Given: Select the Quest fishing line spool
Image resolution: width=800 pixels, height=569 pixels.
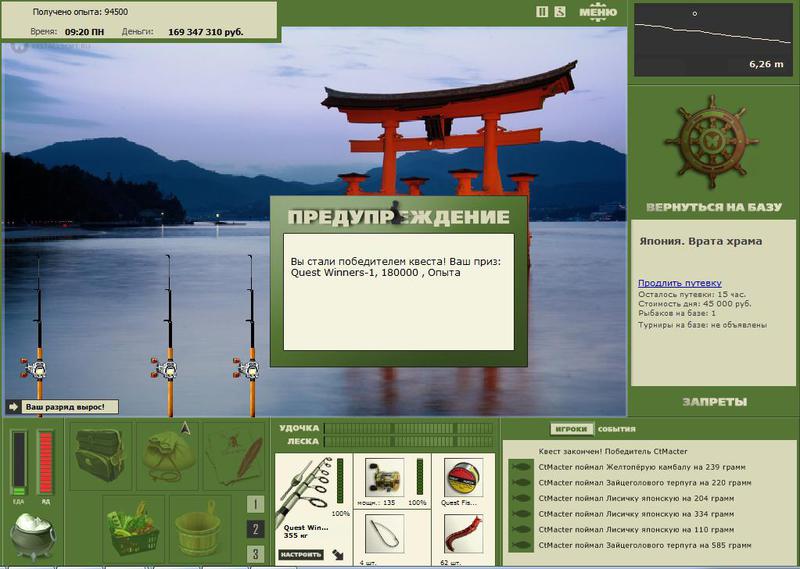Looking at the screenshot, I should 463,478.
